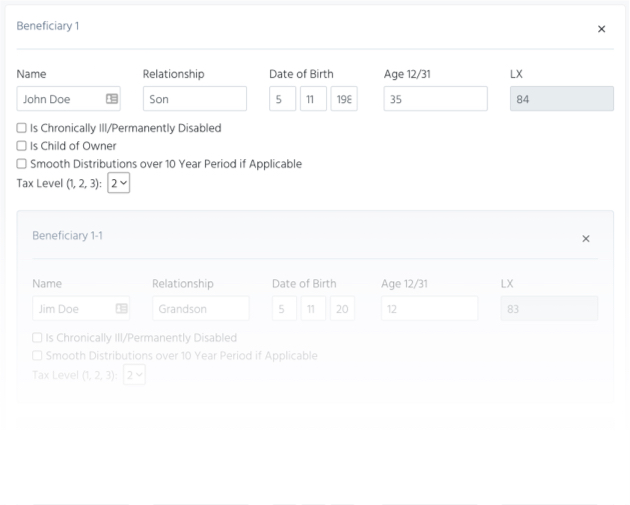
Task: Click the Age 12/31 field showing 35
Action: coord(435,99)
